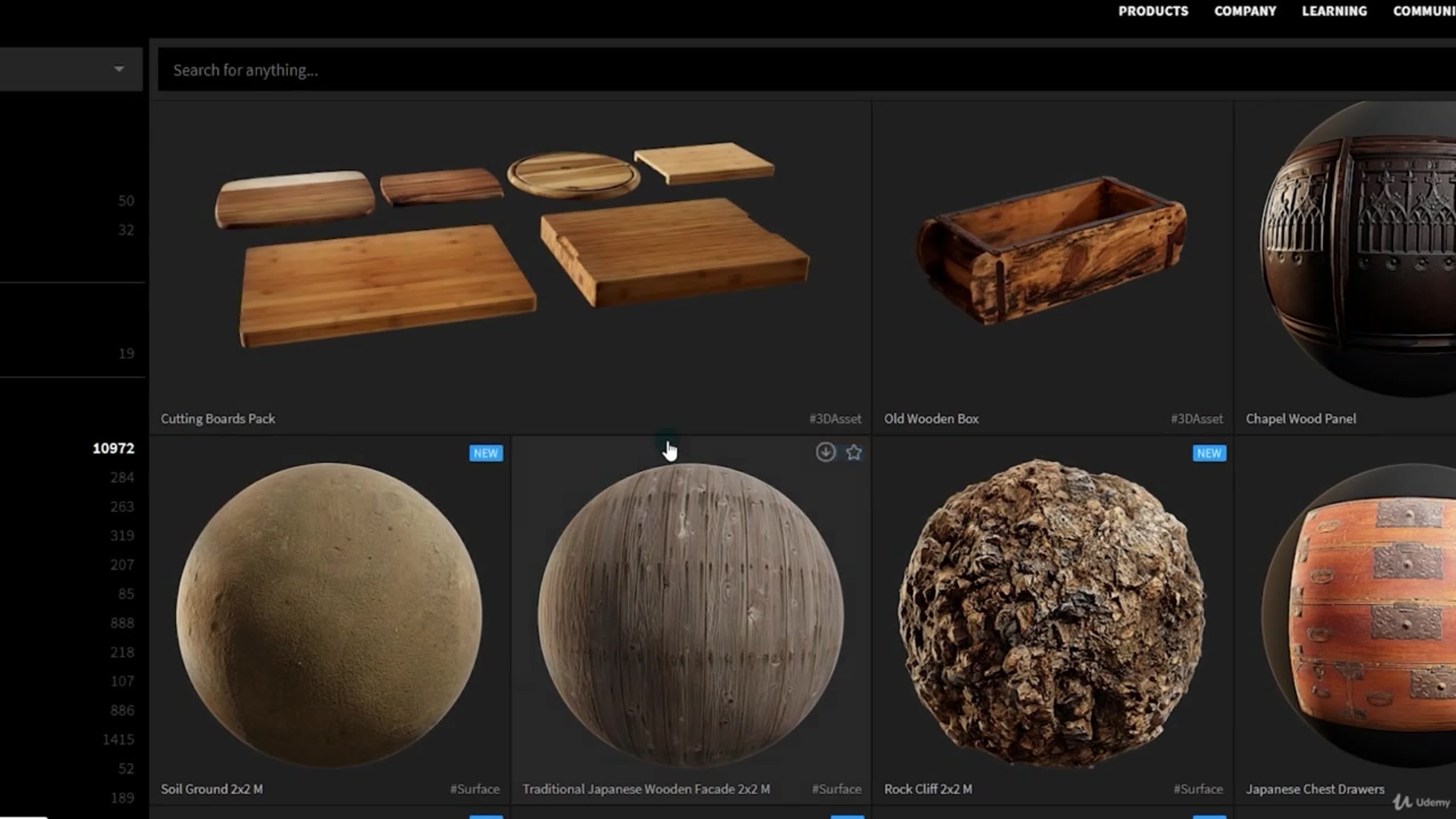Select the sidebar count 85
The height and width of the screenshot is (819, 1456).
(x=126, y=594)
